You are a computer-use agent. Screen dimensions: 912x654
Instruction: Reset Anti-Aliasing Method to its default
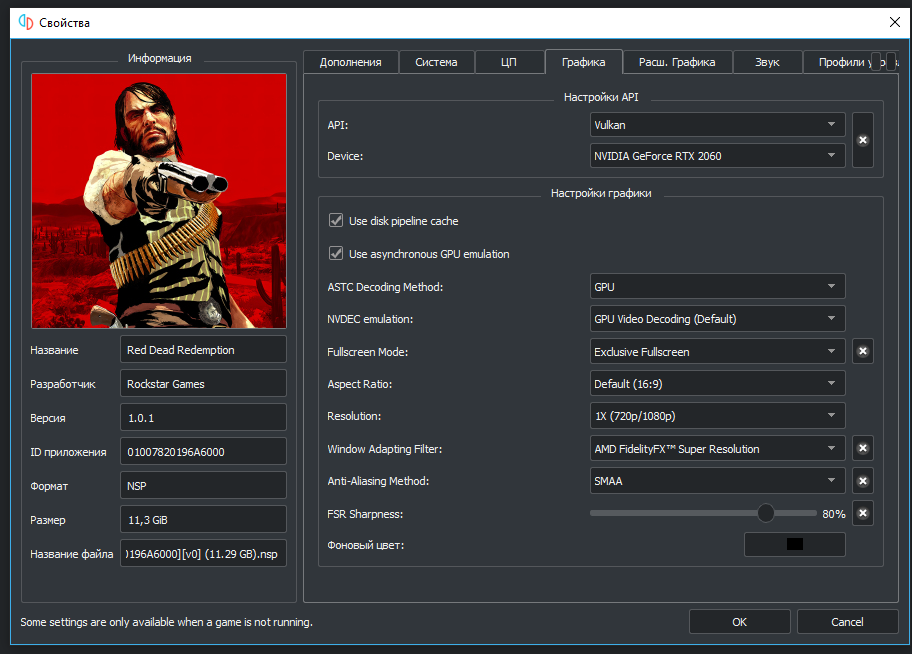(x=863, y=481)
